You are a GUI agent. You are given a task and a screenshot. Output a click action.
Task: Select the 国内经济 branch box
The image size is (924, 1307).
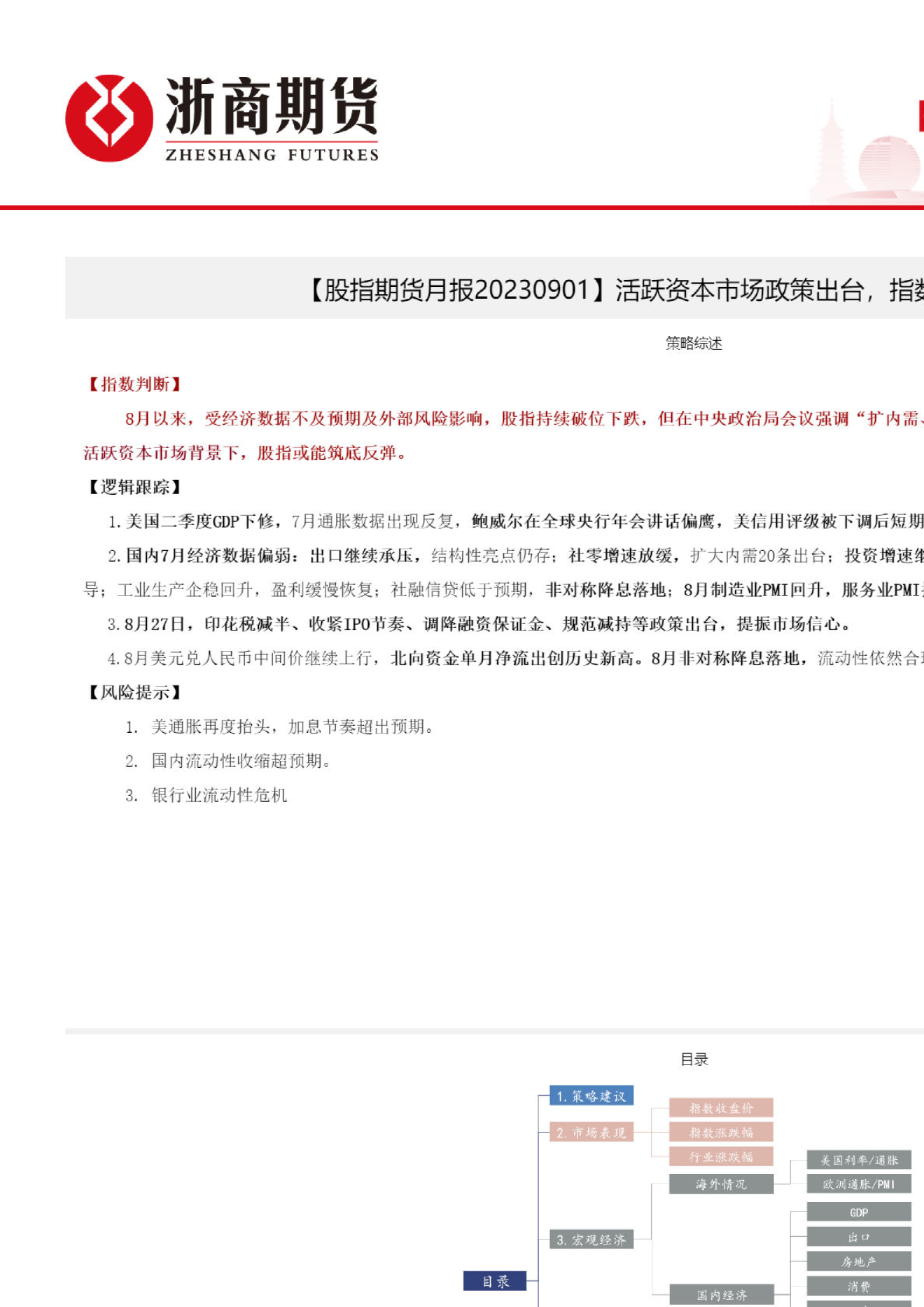coord(721,1295)
